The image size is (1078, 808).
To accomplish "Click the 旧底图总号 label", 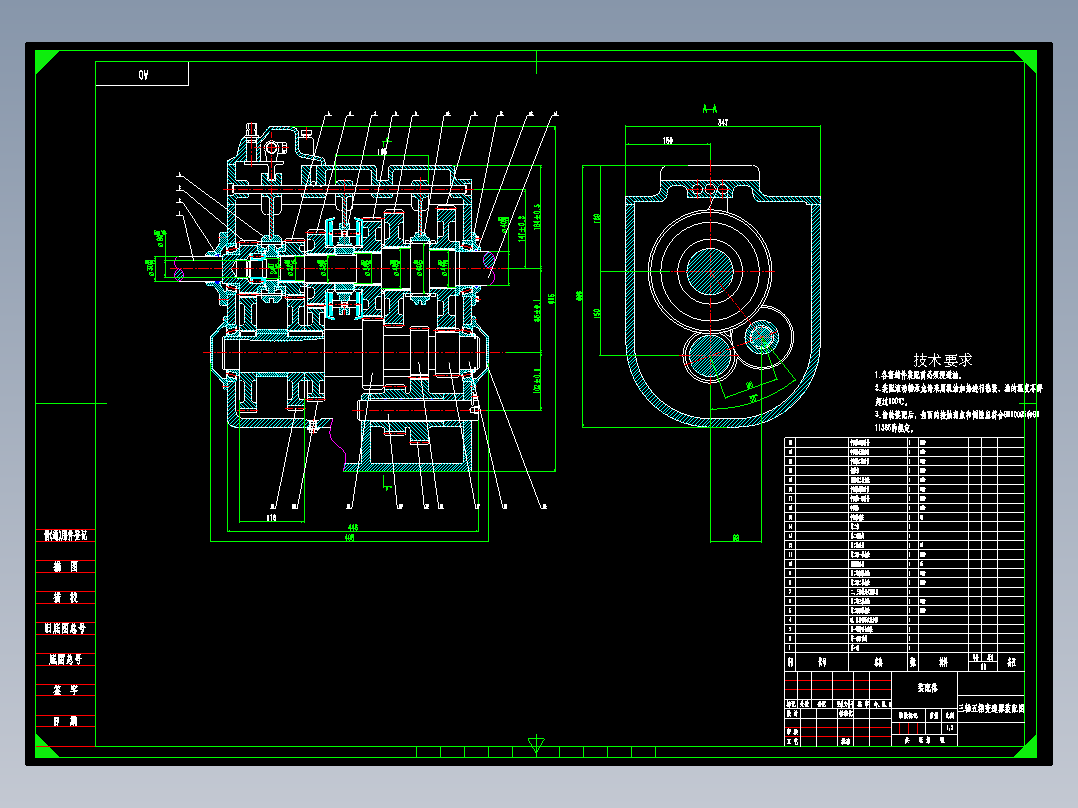I will coord(65,629).
